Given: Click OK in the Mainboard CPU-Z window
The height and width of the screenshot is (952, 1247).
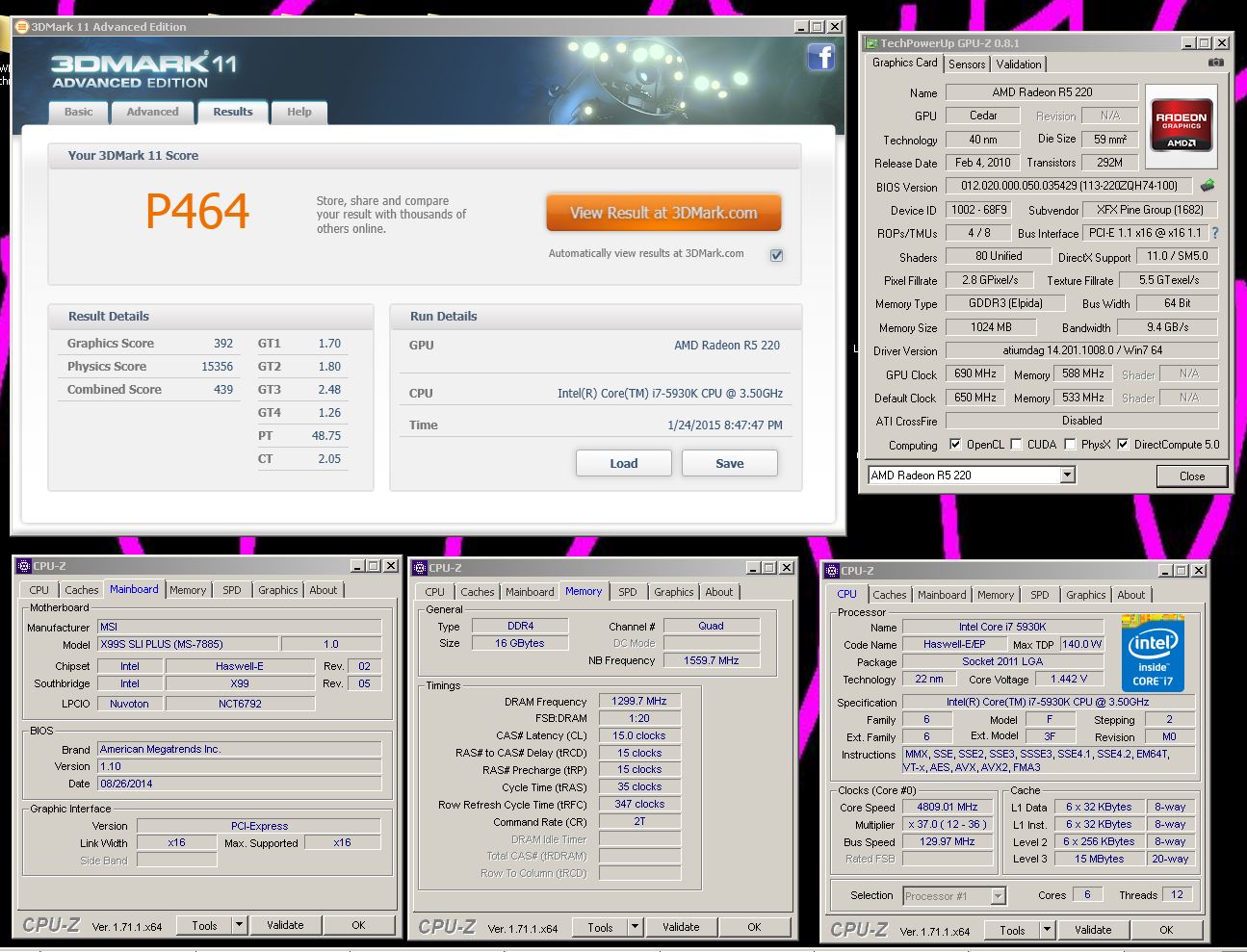Looking at the screenshot, I should point(358,925).
